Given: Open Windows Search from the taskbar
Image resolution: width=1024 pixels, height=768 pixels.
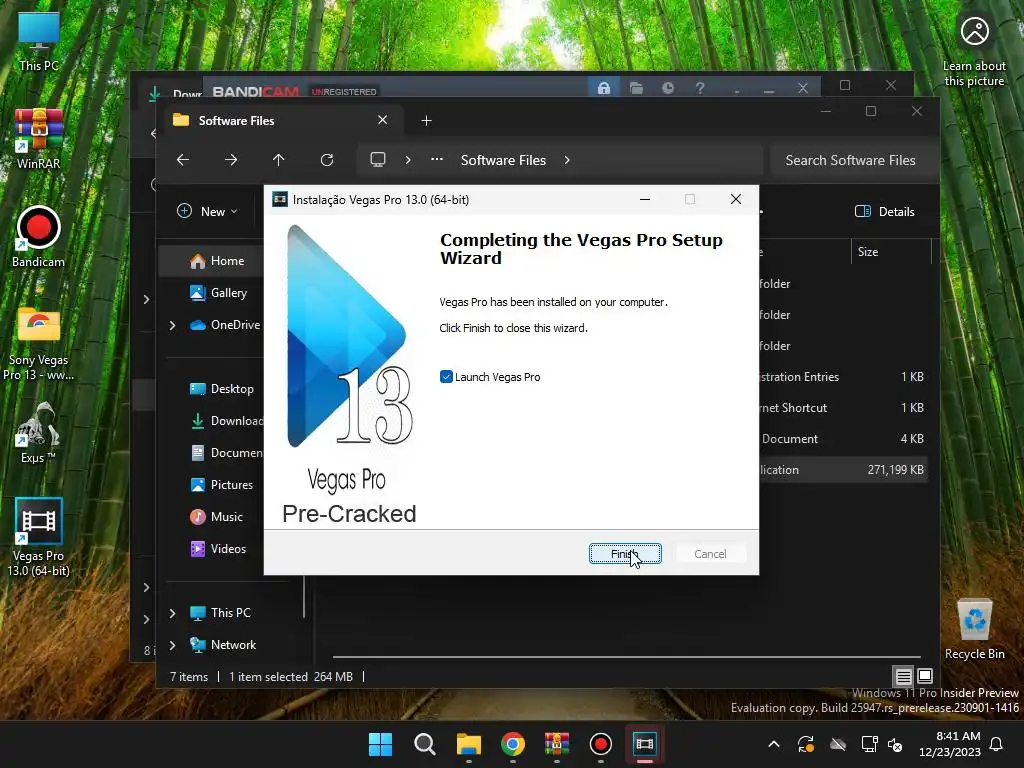Looking at the screenshot, I should click(x=424, y=744).
